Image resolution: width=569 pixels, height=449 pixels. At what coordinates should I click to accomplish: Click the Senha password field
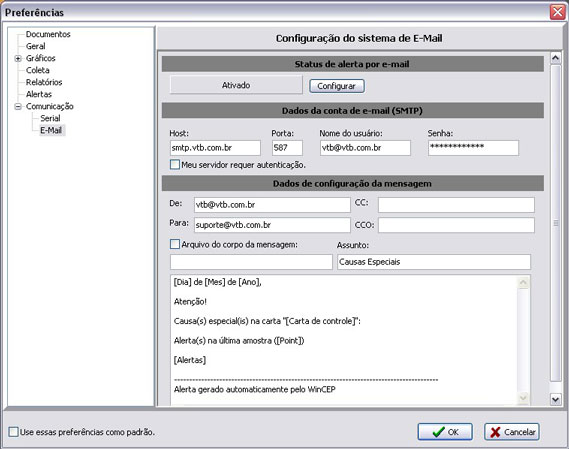tap(473, 148)
